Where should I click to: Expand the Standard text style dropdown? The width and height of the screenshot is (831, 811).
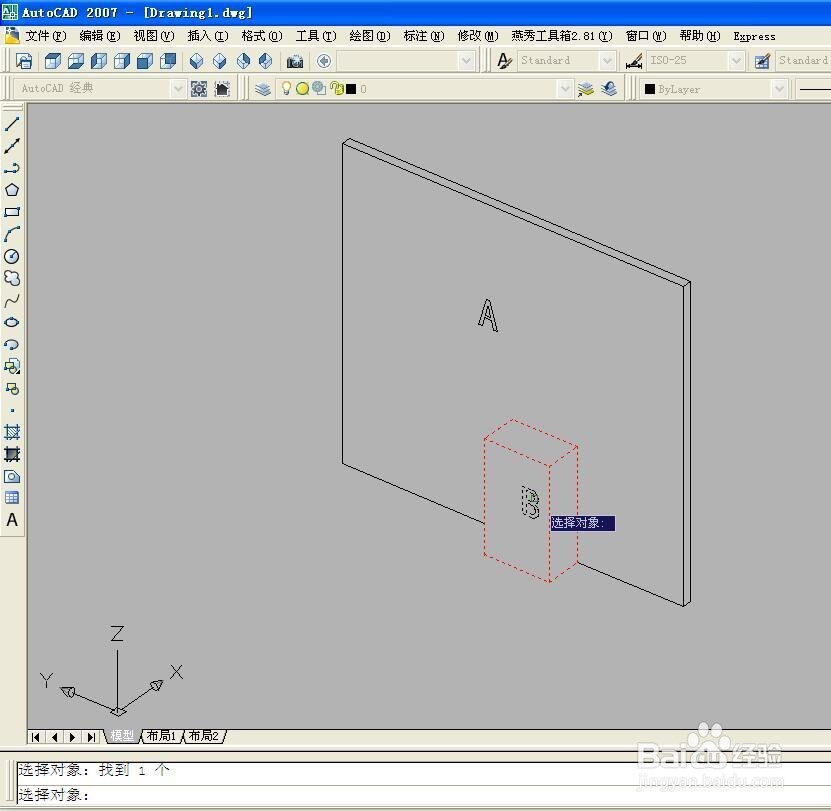[x=607, y=61]
